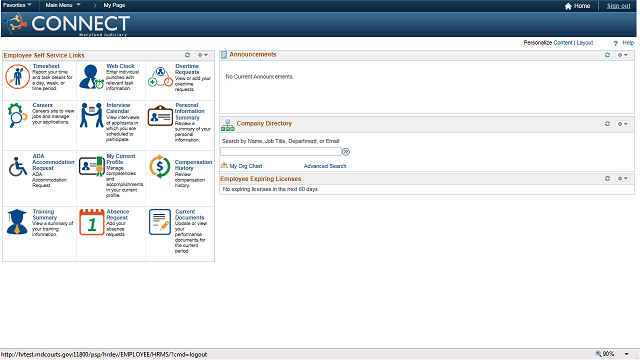Screen dimensions: 640x360
Task: Click the Careers magnifier icon
Action: [17, 115]
